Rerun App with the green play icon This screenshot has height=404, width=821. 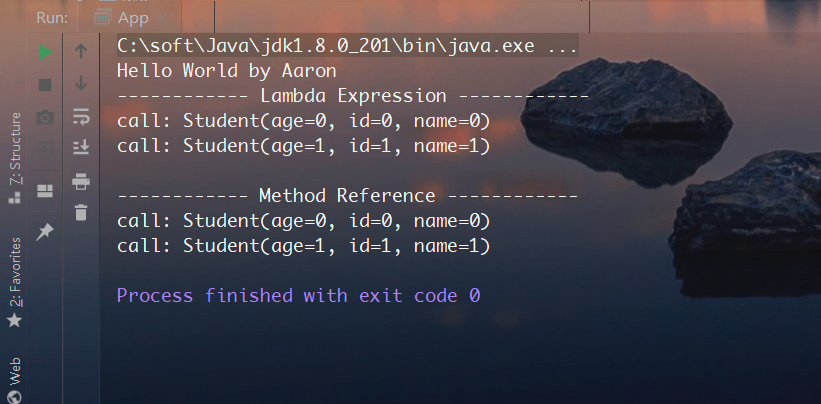tap(45, 52)
